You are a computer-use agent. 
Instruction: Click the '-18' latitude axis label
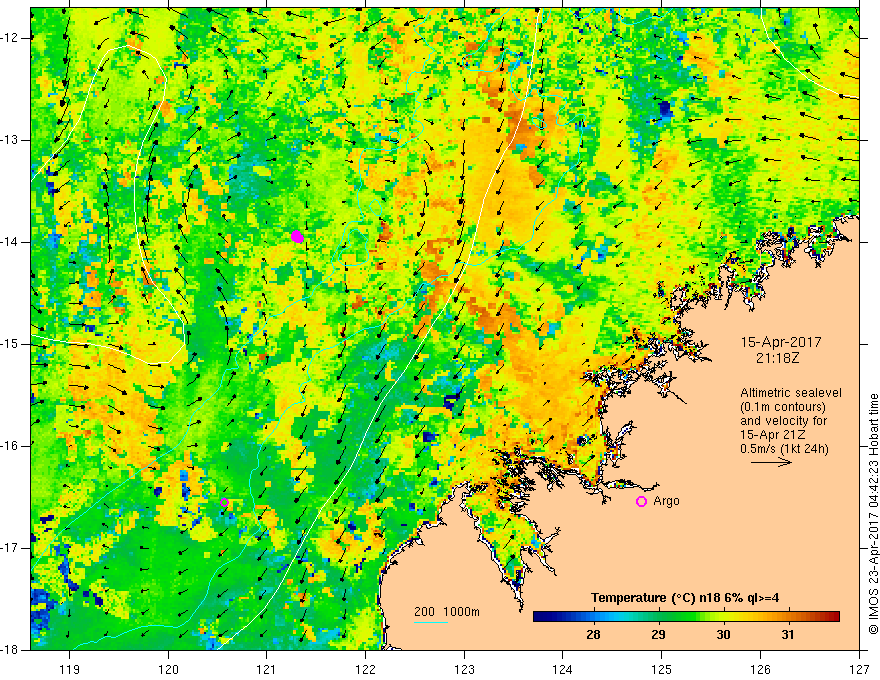pyautogui.click(x=11, y=650)
